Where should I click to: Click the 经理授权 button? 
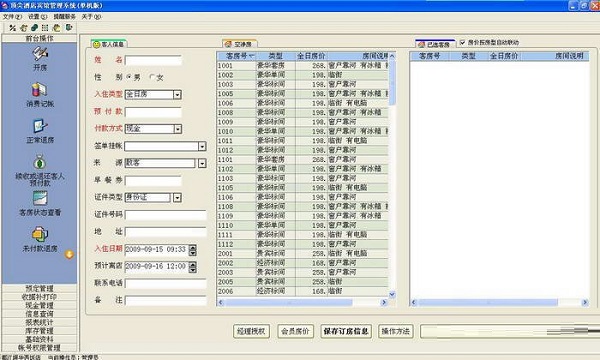point(251,331)
